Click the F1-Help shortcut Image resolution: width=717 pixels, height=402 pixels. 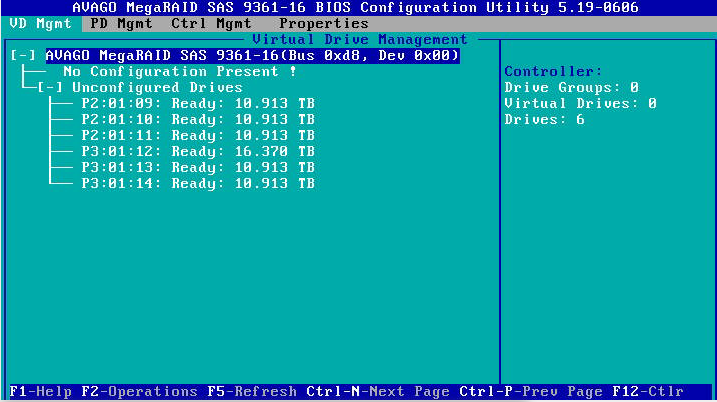[41, 392]
